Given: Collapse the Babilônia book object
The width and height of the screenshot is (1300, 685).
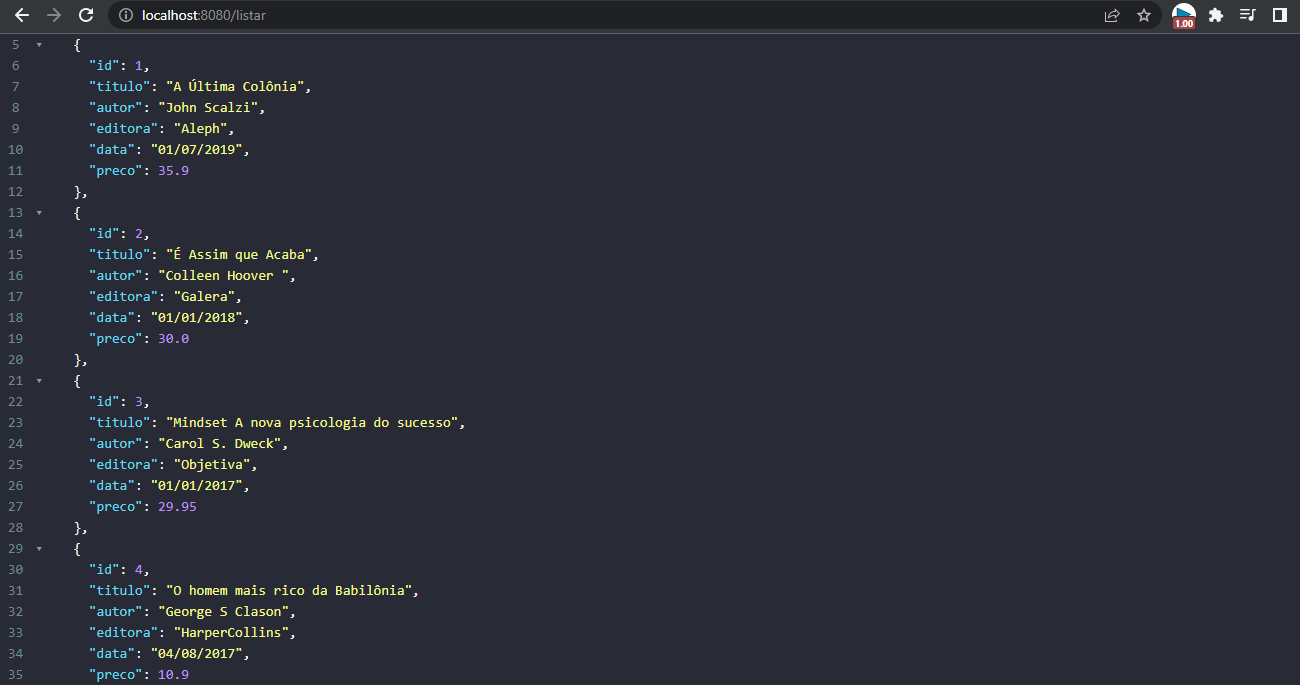Looking at the screenshot, I should coord(38,548).
